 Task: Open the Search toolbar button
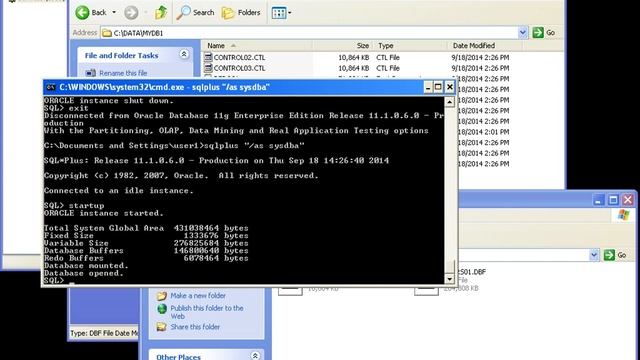coord(196,13)
